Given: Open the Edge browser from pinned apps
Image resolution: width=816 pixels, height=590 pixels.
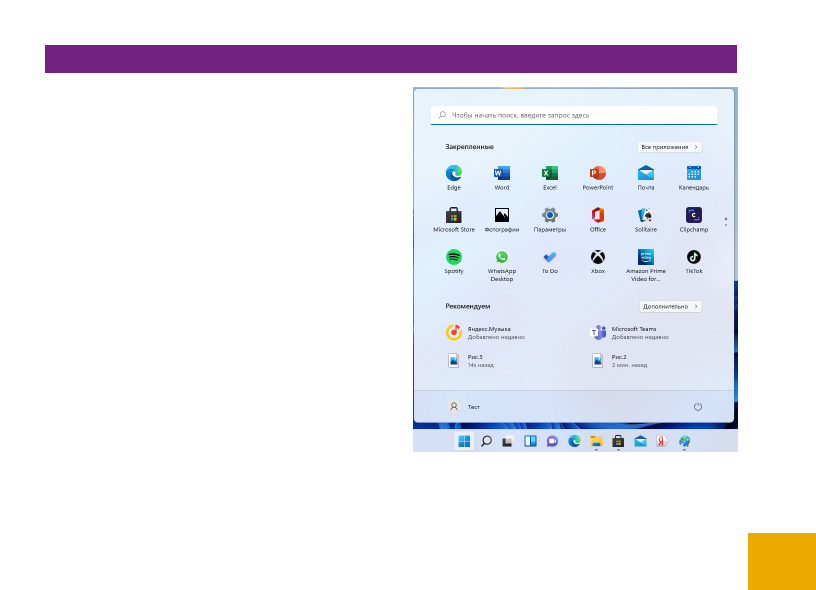Looking at the screenshot, I should [x=454, y=174].
